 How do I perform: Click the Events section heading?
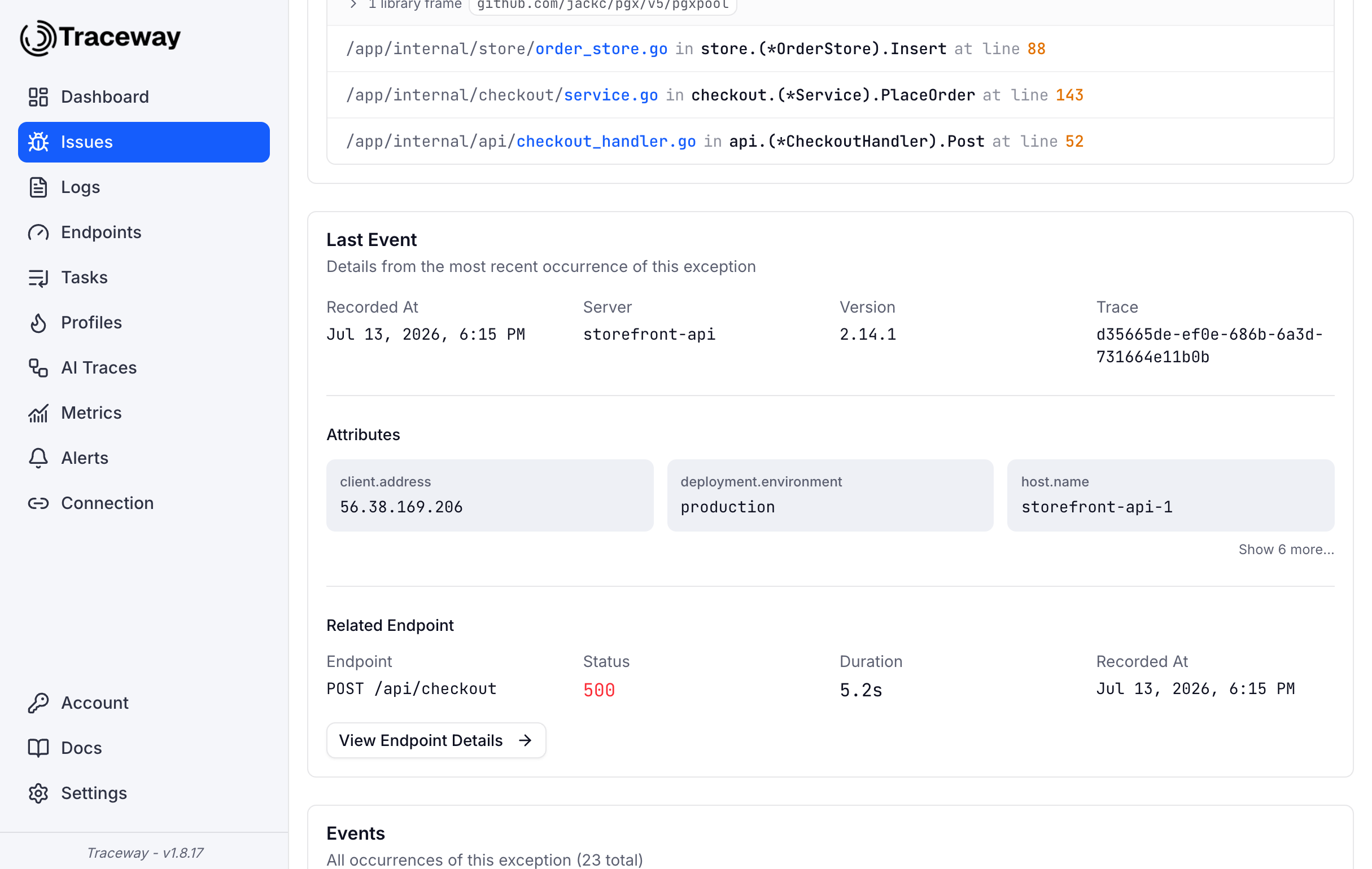[x=356, y=833]
